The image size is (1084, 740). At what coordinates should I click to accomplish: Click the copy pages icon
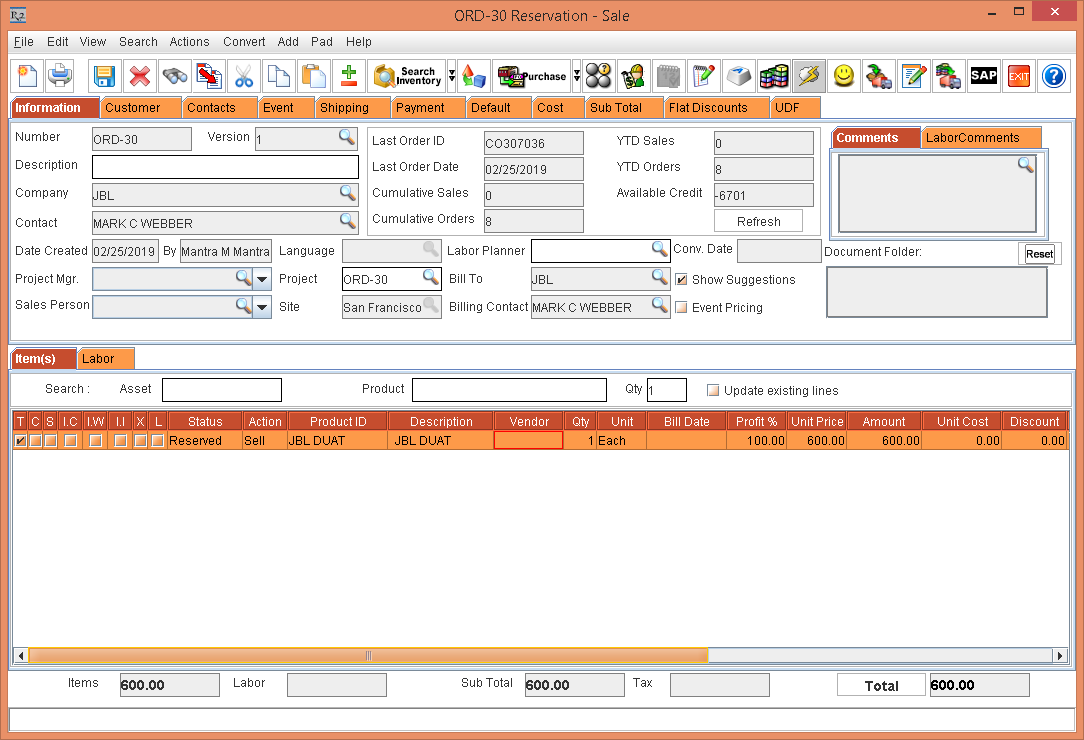point(279,75)
